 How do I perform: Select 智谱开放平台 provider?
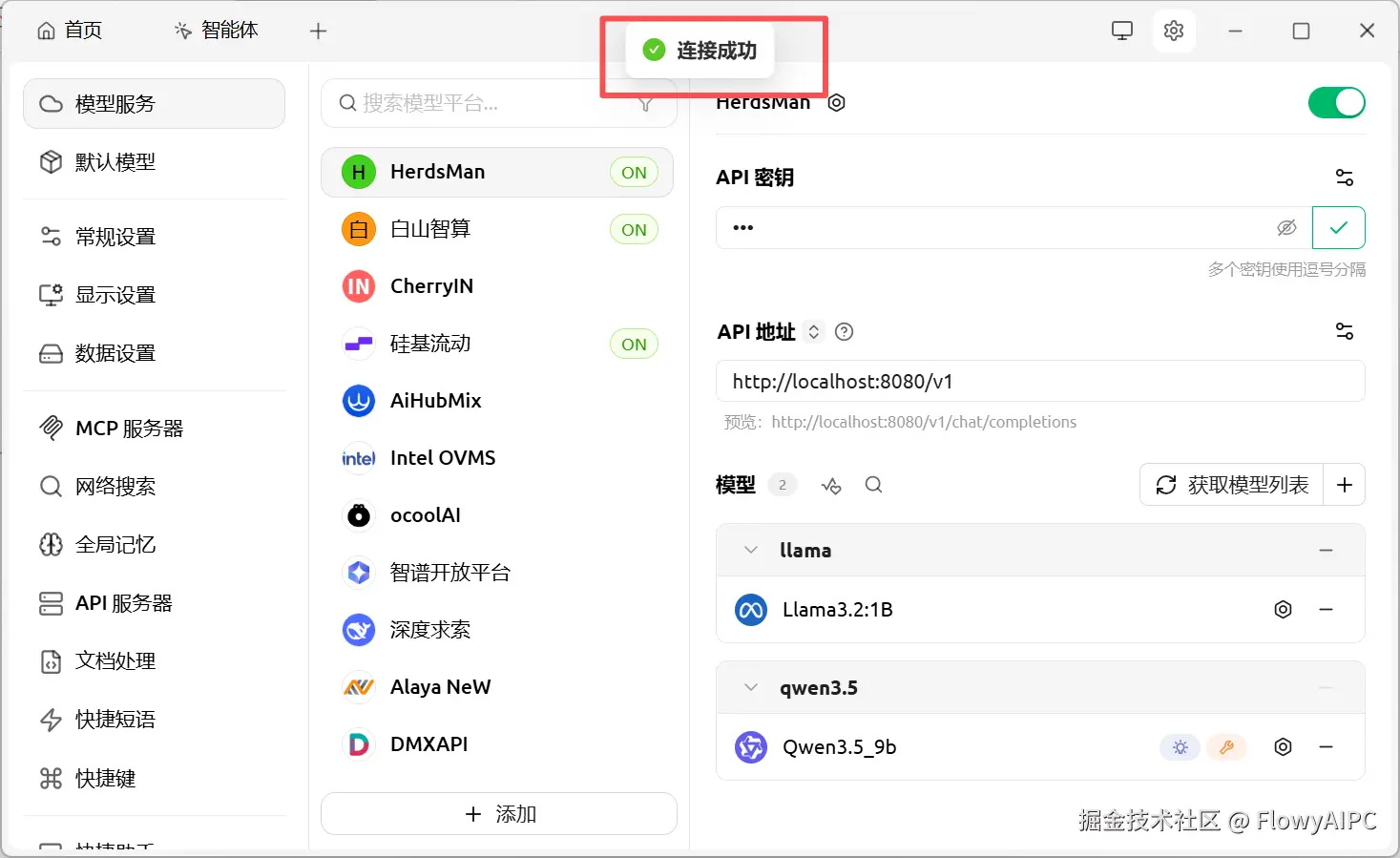[497, 573]
